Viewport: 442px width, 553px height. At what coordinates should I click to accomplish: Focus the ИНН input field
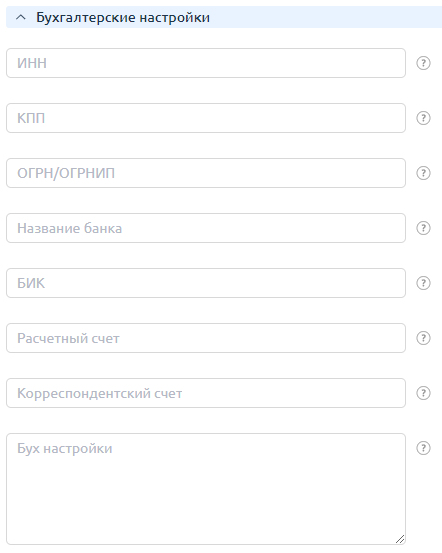(x=206, y=63)
